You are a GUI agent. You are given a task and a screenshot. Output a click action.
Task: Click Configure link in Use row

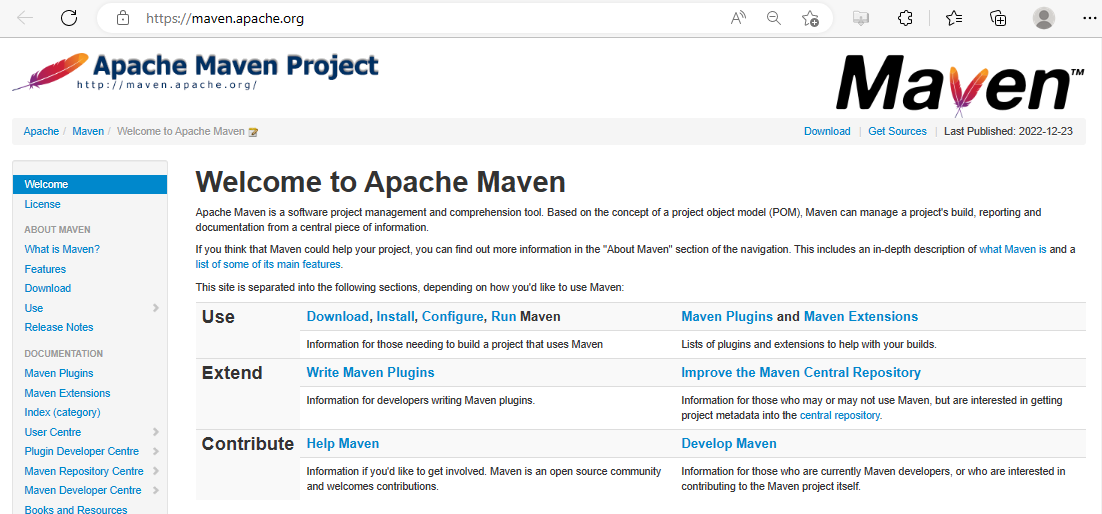tap(453, 316)
